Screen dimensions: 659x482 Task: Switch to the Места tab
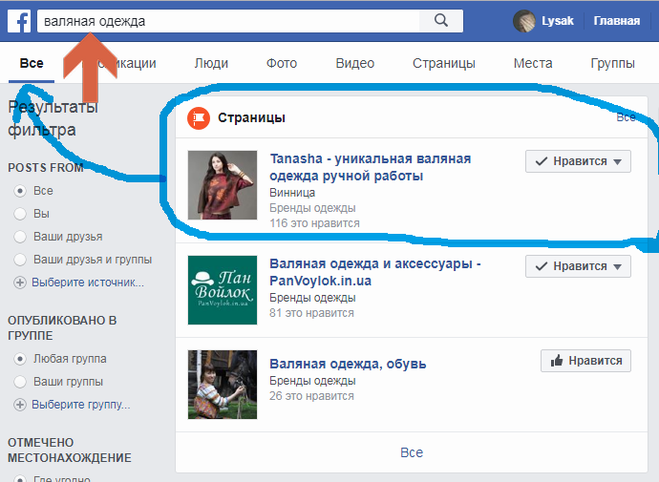(533, 63)
